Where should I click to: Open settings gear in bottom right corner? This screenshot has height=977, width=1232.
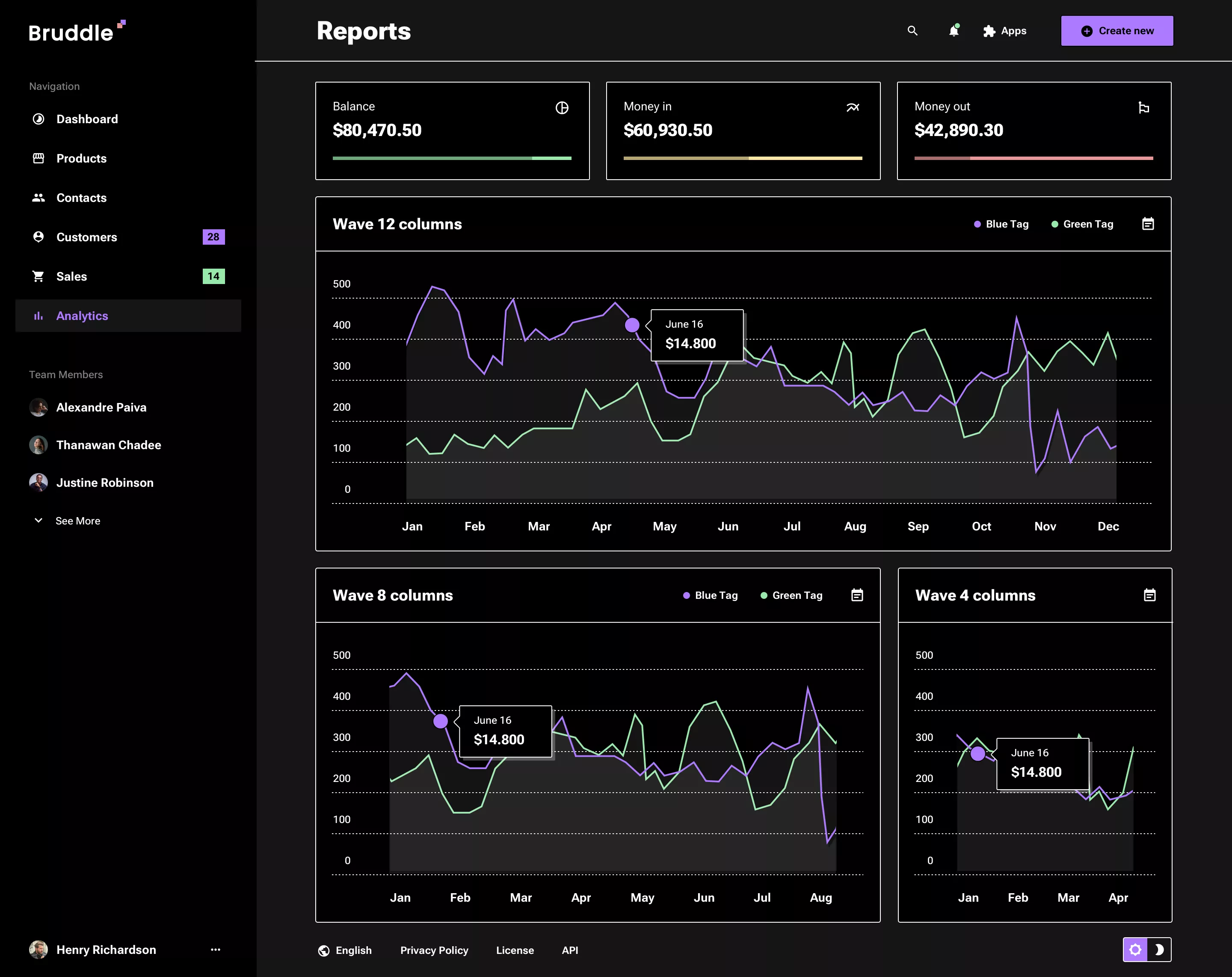point(1135,950)
